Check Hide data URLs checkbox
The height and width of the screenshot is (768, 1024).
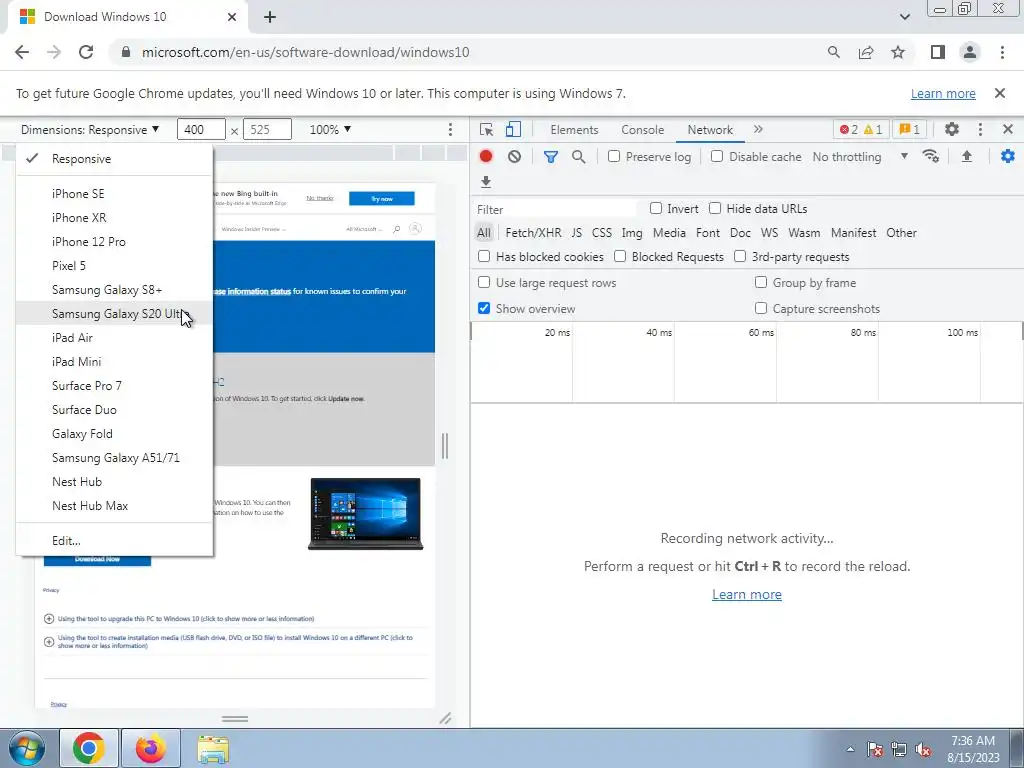[x=715, y=208]
